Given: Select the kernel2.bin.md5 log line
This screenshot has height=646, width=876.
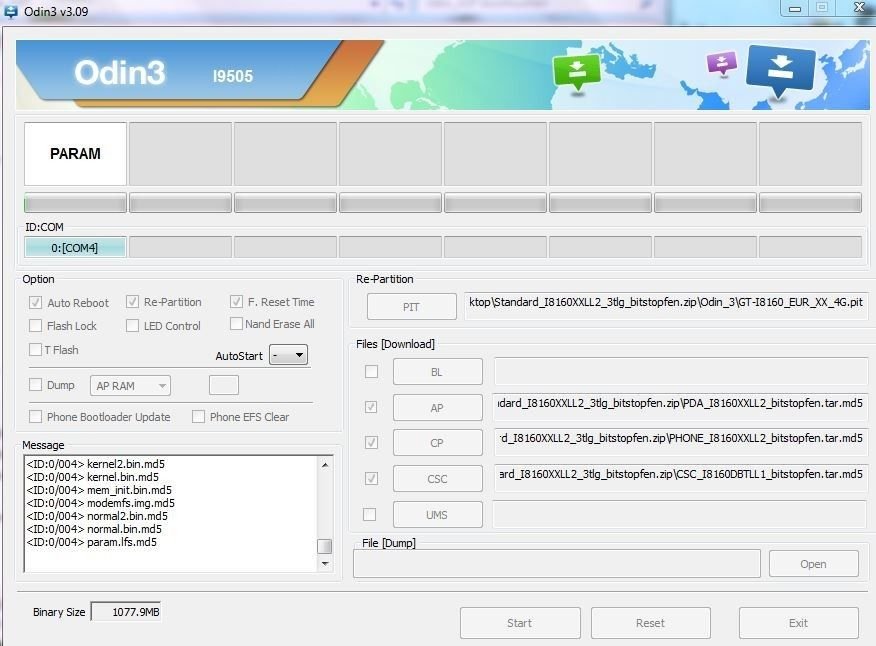Looking at the screenshot, I should [96, 464].
